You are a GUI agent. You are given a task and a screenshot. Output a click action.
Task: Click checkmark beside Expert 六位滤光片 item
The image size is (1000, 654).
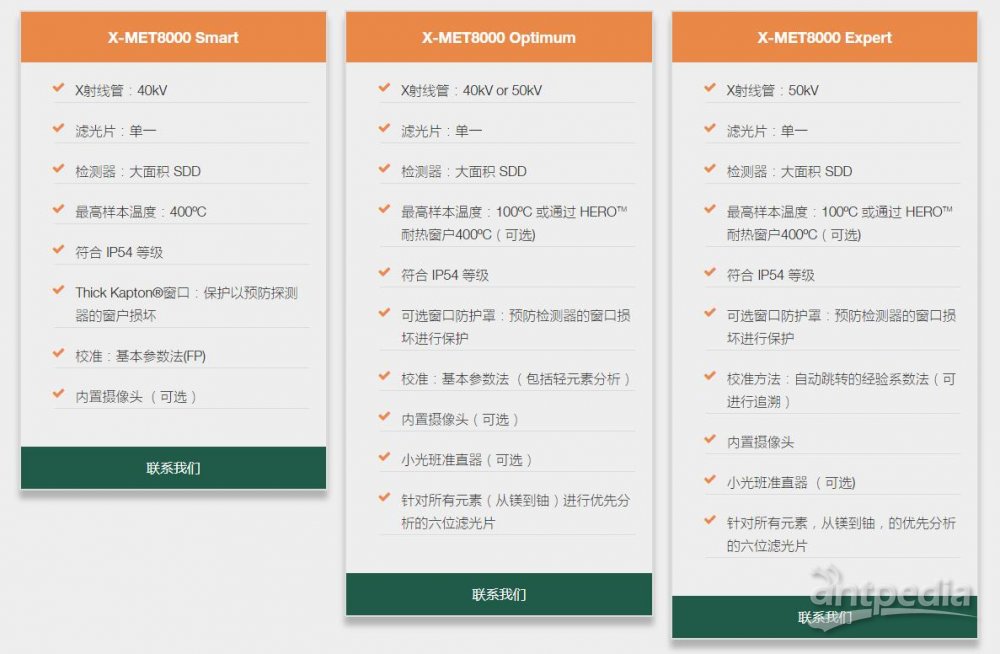(710, 520)
